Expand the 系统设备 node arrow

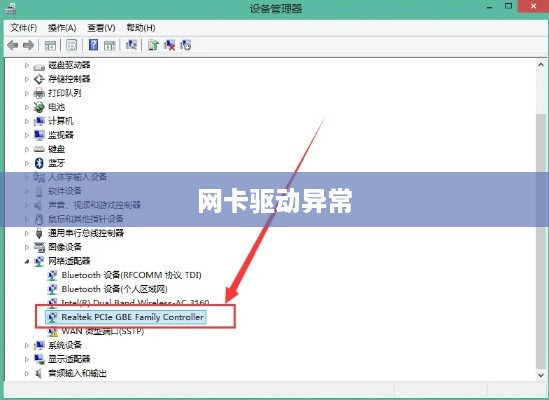[27, 345]
